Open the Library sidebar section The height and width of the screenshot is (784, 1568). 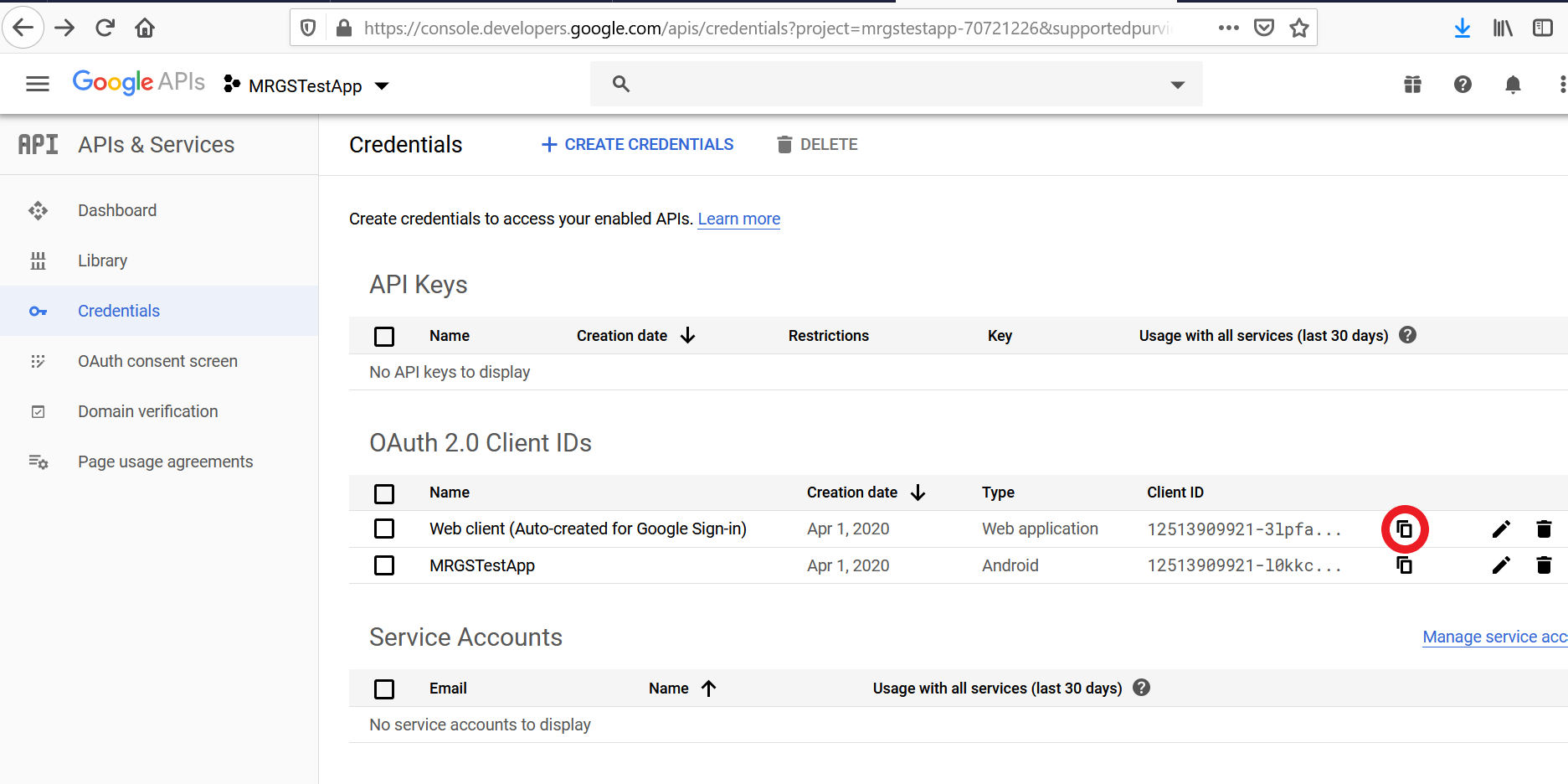tap(102, 260)
